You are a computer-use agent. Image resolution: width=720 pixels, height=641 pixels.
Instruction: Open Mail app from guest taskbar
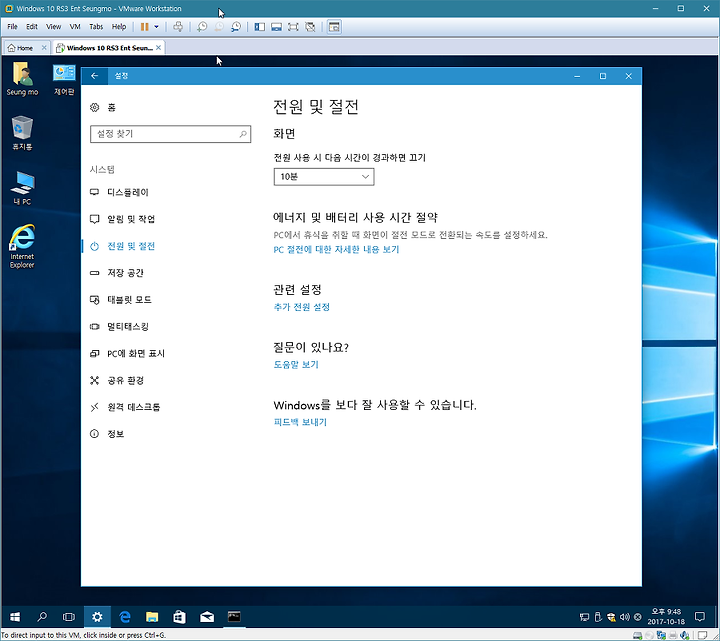click(x=207, y=617)
